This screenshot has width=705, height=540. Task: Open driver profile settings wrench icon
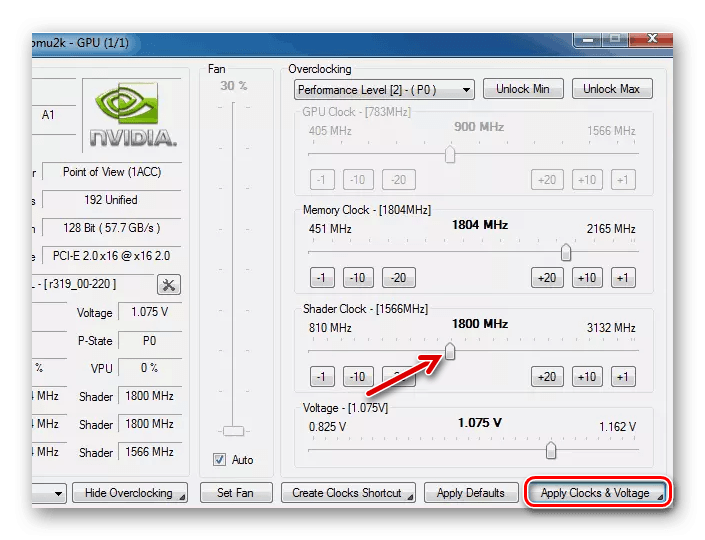tap(169, 284)
